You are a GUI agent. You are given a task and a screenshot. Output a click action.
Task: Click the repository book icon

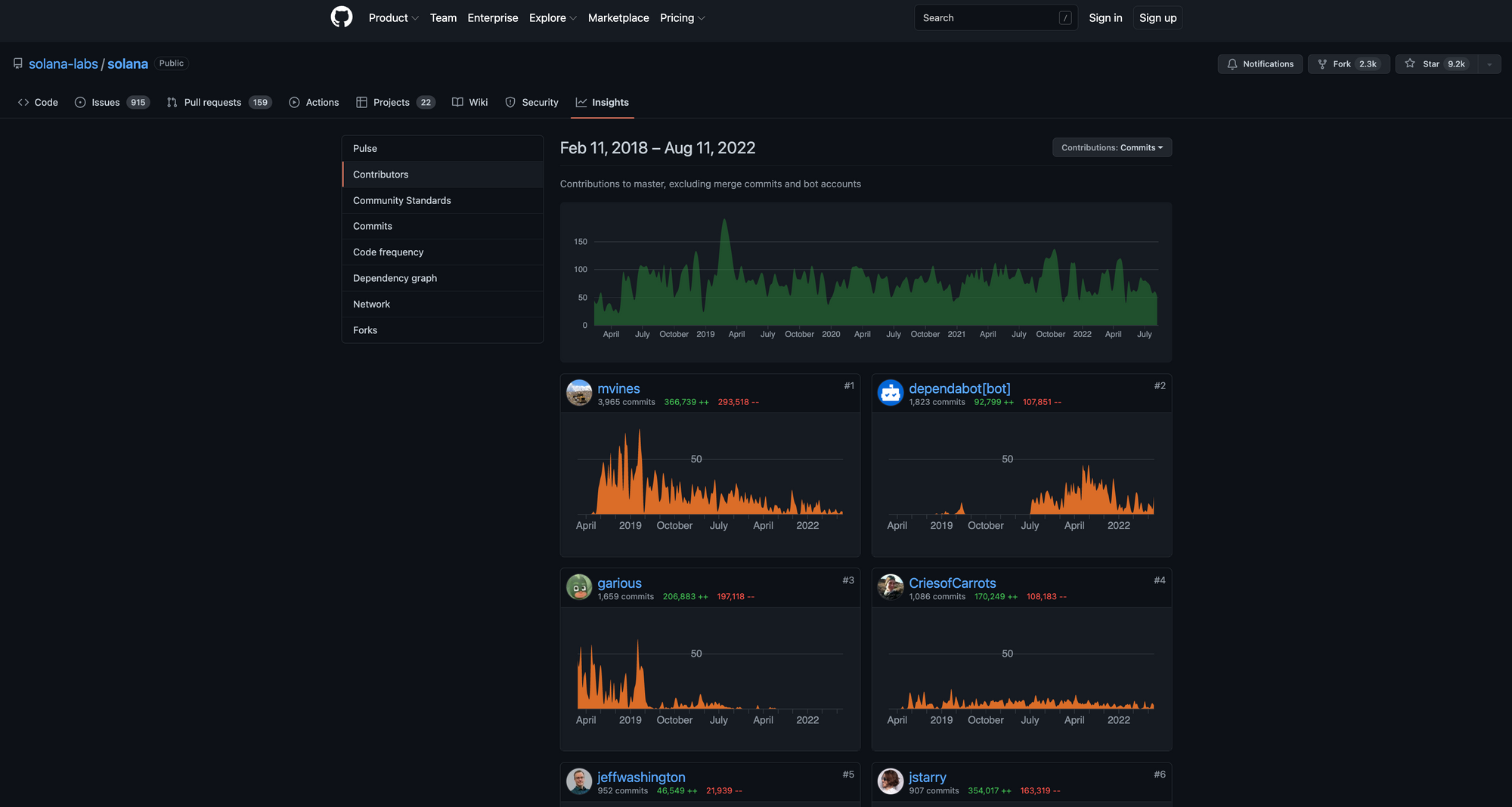point(18,63)
